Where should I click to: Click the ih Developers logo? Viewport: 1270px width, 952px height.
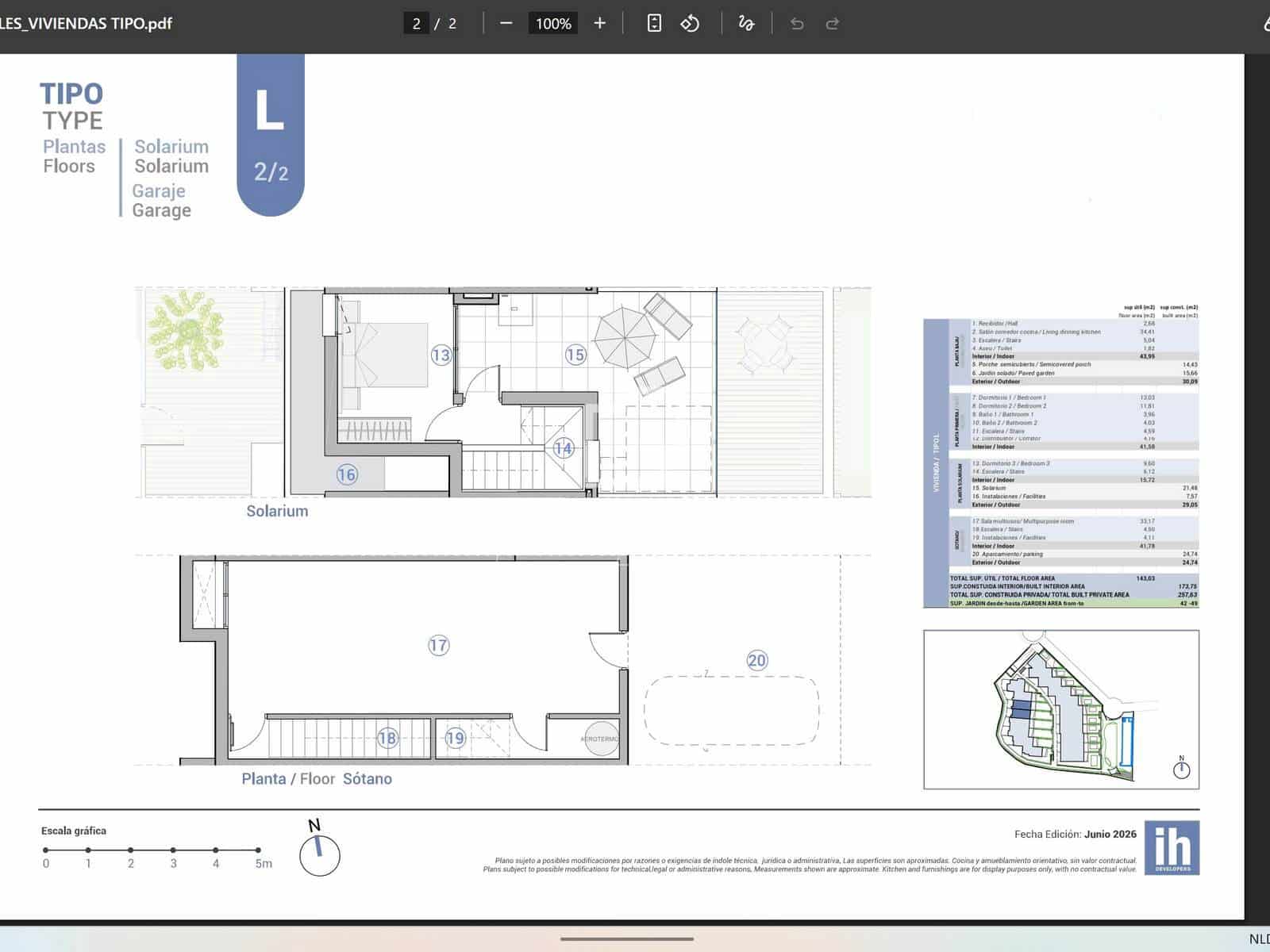point(1172,848)
